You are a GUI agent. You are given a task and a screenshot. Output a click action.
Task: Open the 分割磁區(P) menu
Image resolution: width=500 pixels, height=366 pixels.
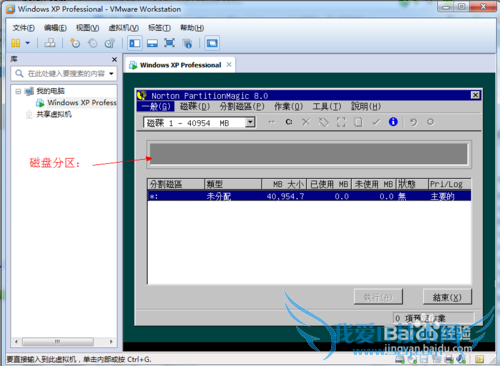(x=242, y=107)
